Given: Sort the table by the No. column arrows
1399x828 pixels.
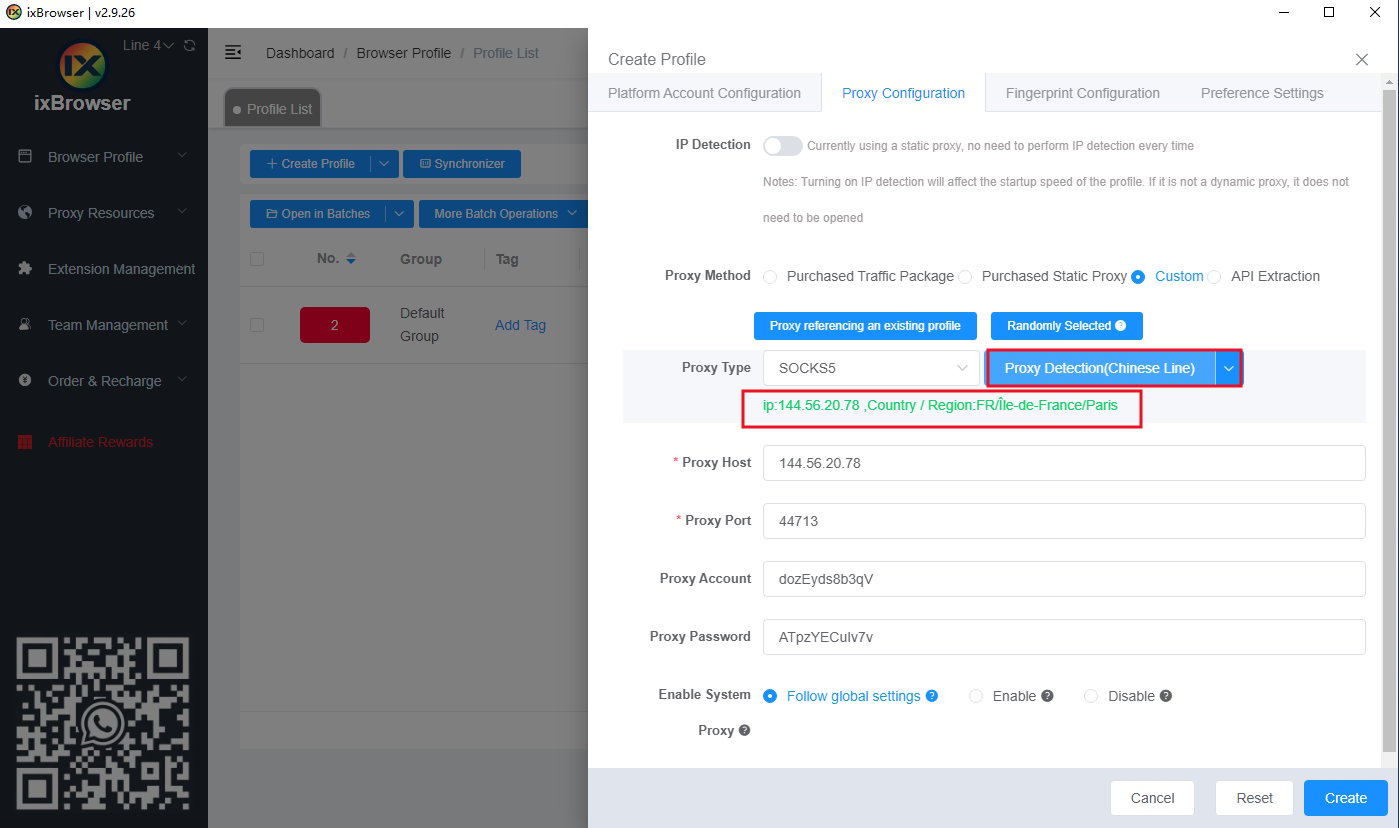Looking at the screenshot, I should [x=351, y=259].
